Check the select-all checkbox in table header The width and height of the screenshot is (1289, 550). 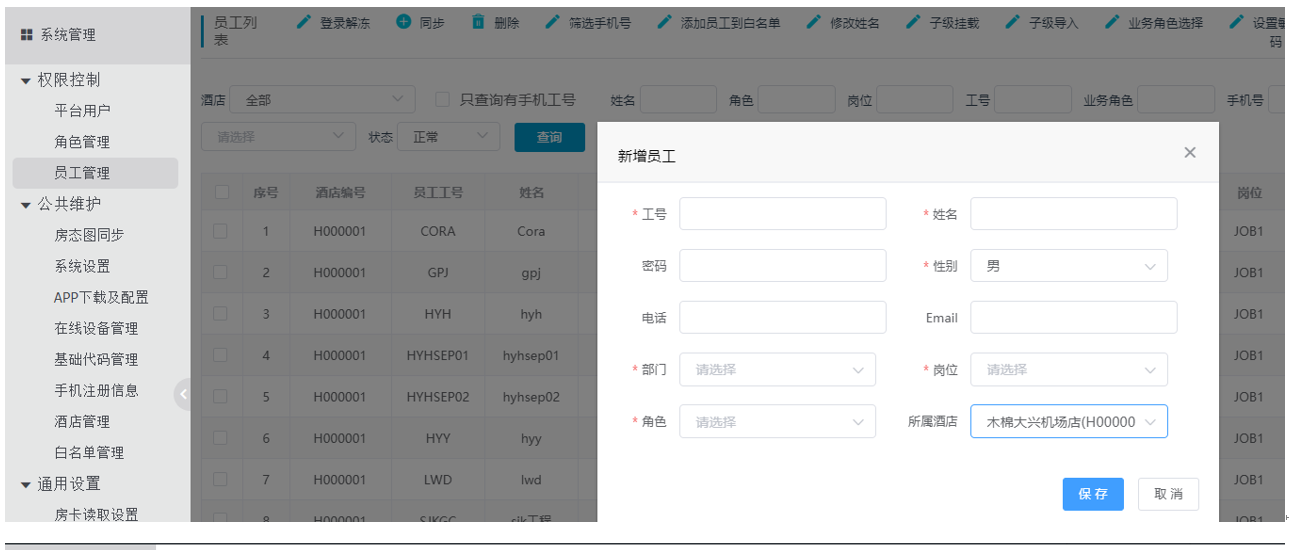click(x=221, y=193)
